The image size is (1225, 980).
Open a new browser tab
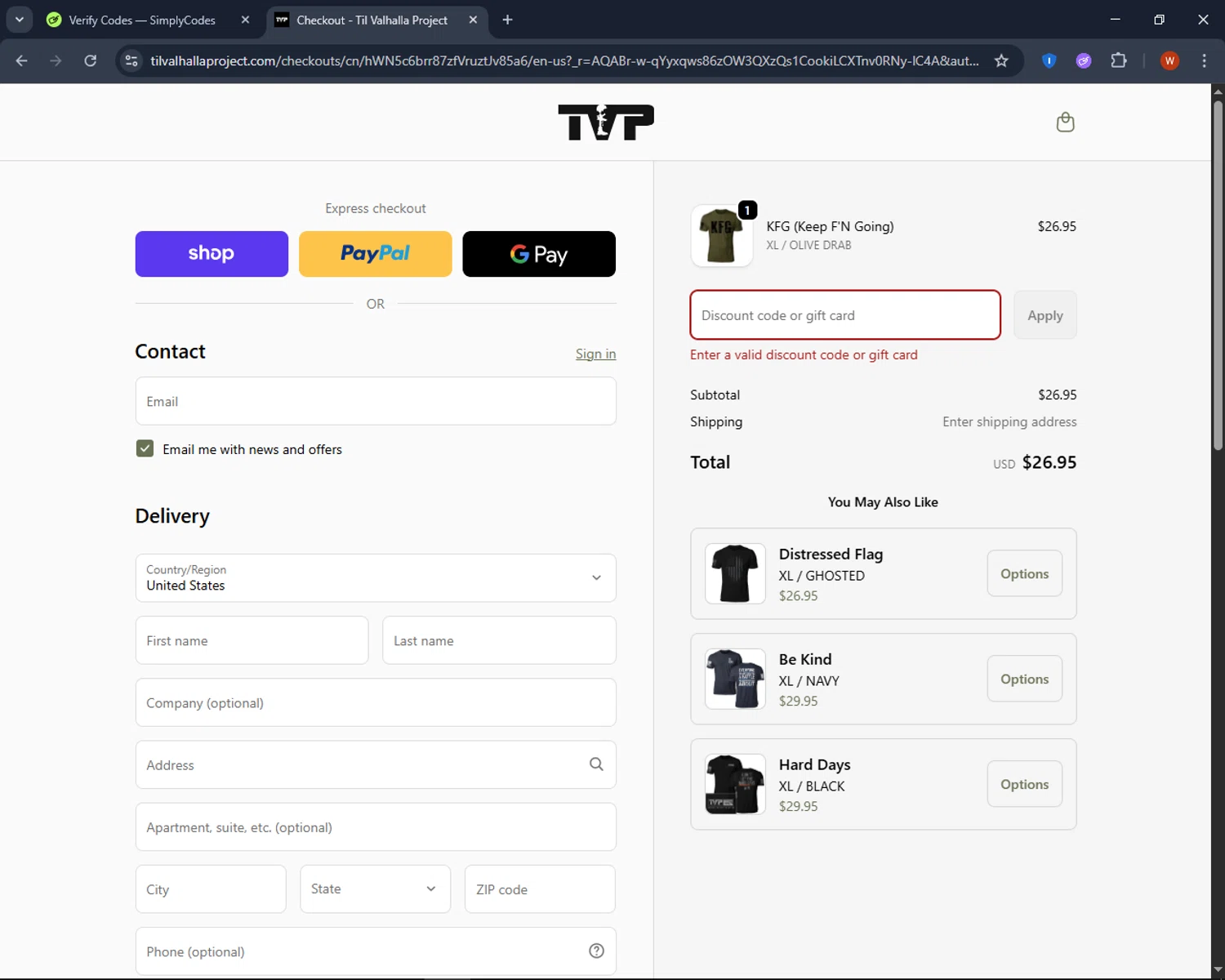pyautogui.click(x=507, y=20)
